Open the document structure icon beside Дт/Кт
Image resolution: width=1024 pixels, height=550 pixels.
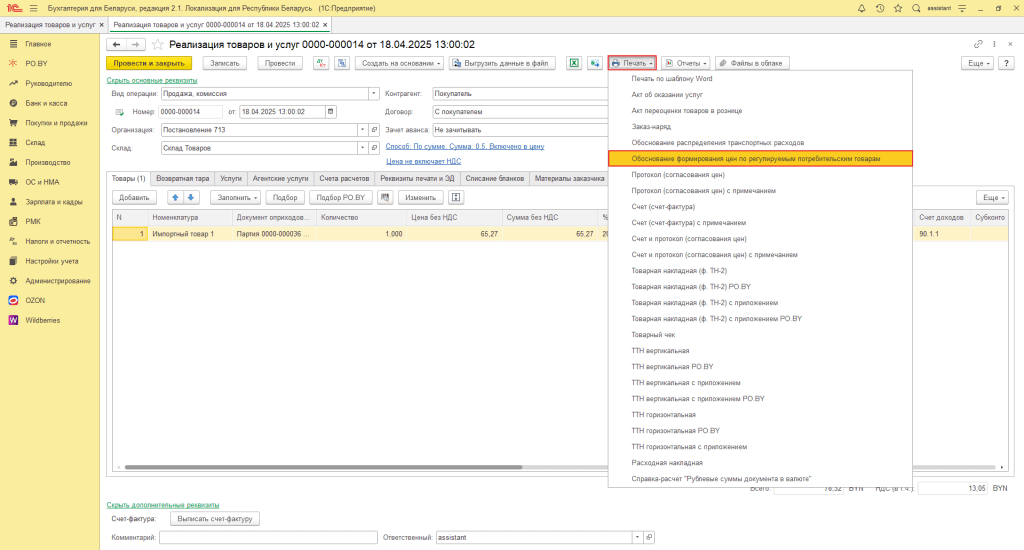click(342, 63)
